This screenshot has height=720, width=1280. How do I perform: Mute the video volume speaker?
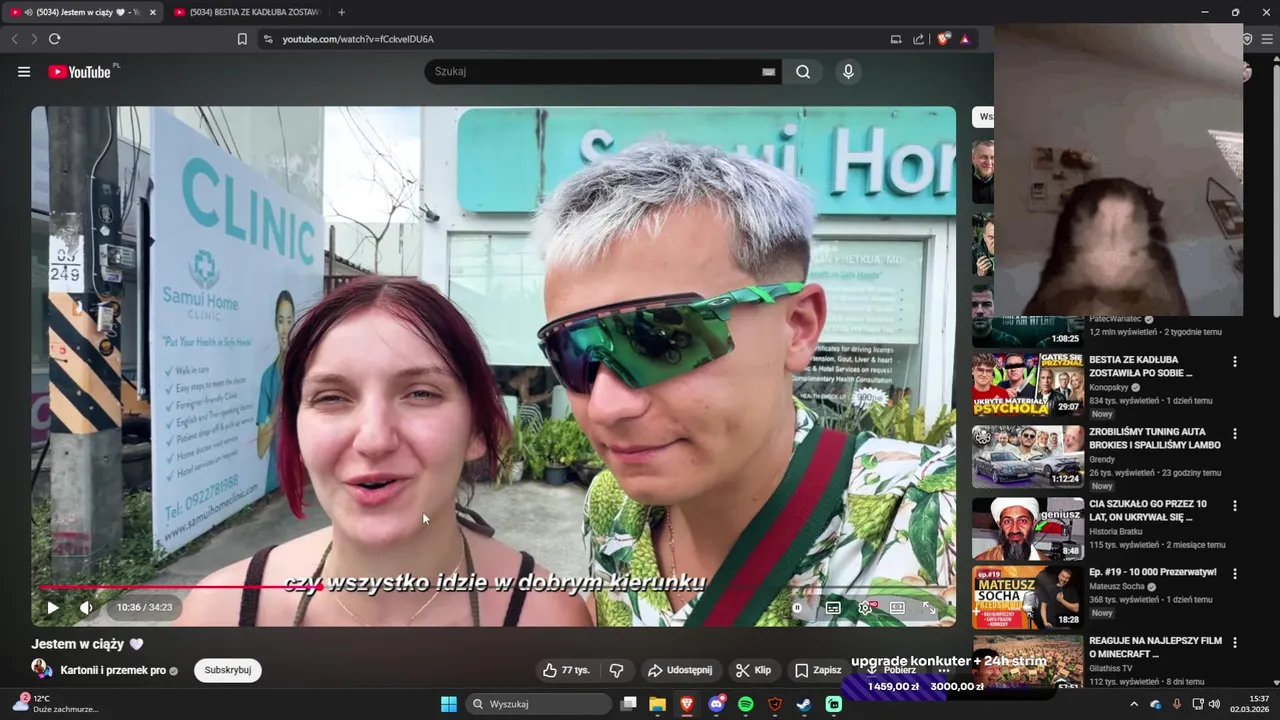(87, 607)
